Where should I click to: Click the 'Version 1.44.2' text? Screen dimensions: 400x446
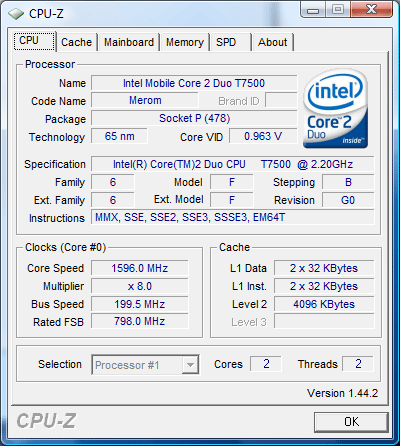342,393
